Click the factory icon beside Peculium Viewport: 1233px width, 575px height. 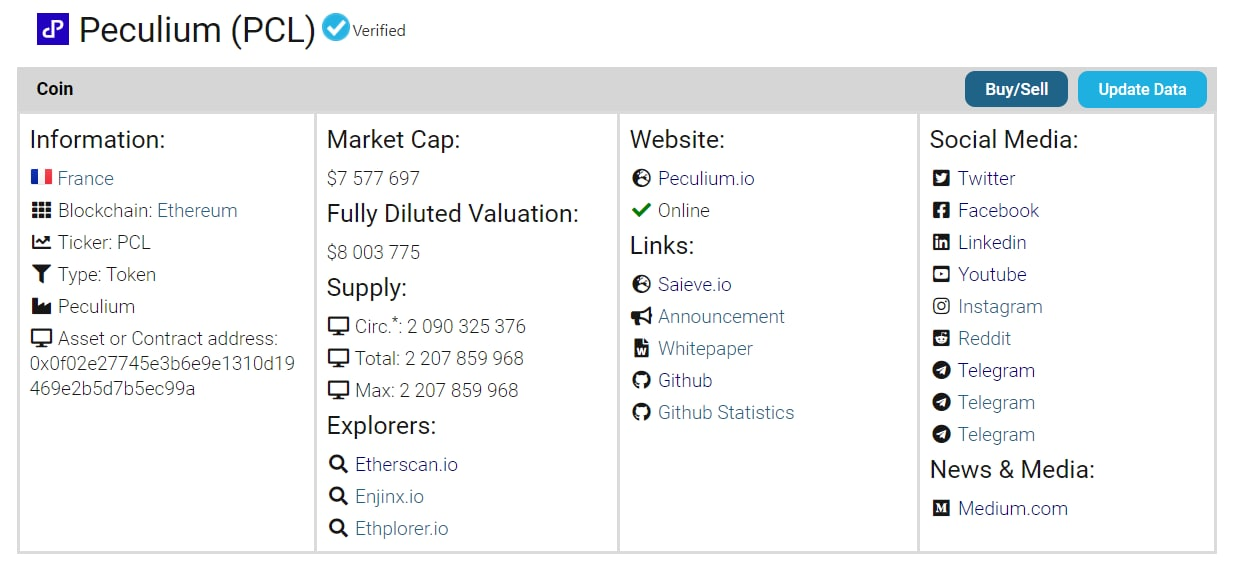pyautogui.click(x=41, y=306)
